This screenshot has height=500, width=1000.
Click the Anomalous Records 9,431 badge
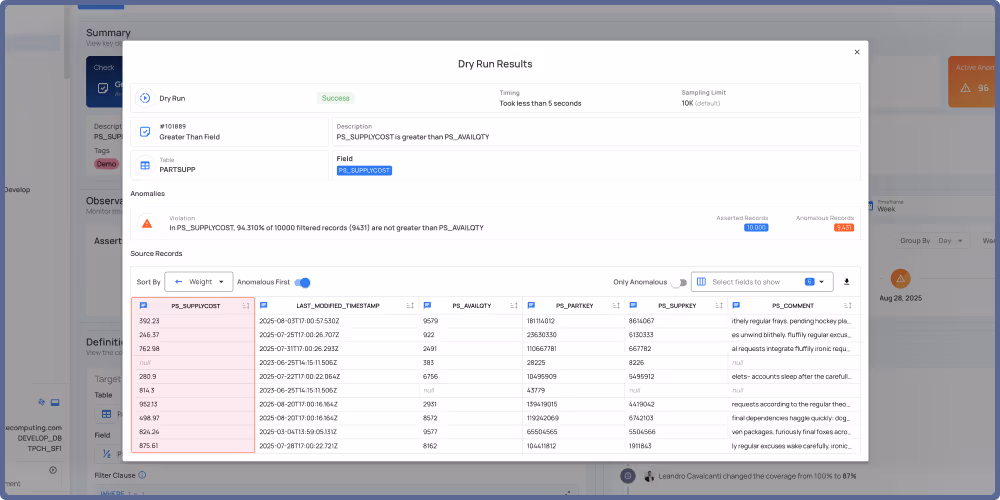point(844,227)
